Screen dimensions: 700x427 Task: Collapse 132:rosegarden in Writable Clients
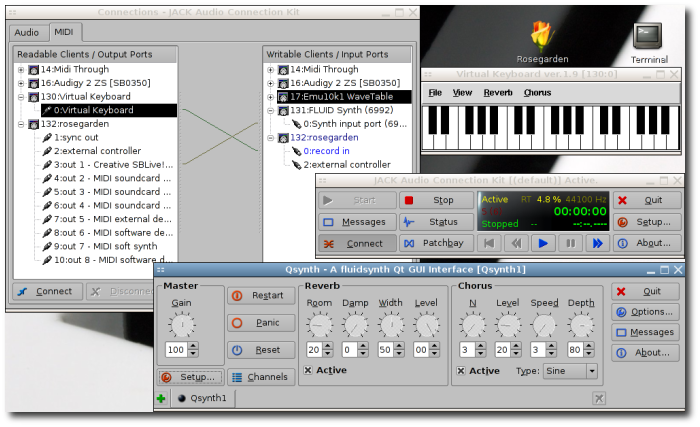[271, 138]
